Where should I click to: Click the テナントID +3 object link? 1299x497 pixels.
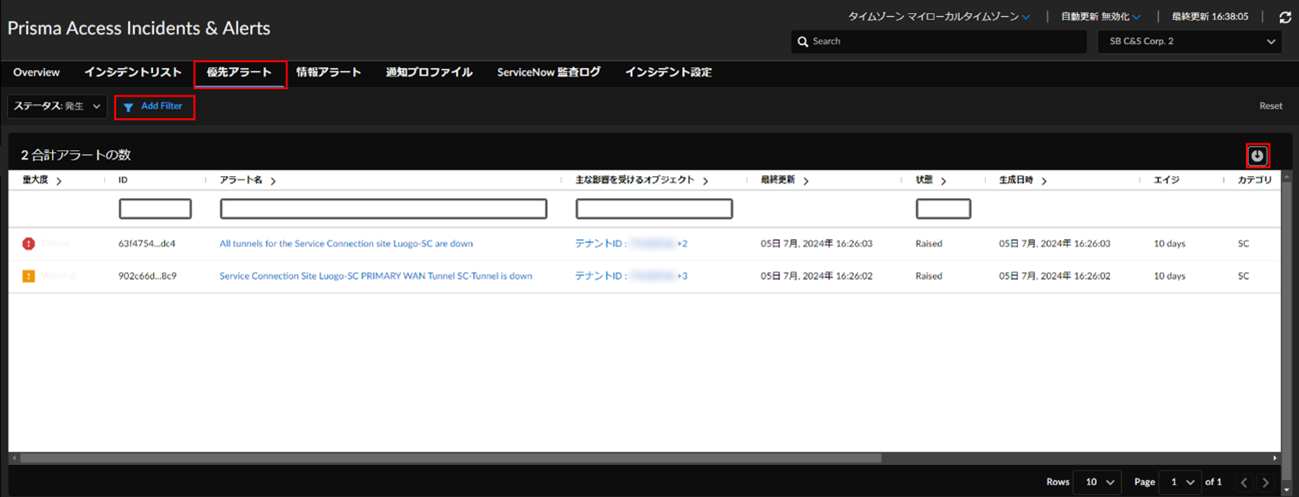(x=631, y=276)
